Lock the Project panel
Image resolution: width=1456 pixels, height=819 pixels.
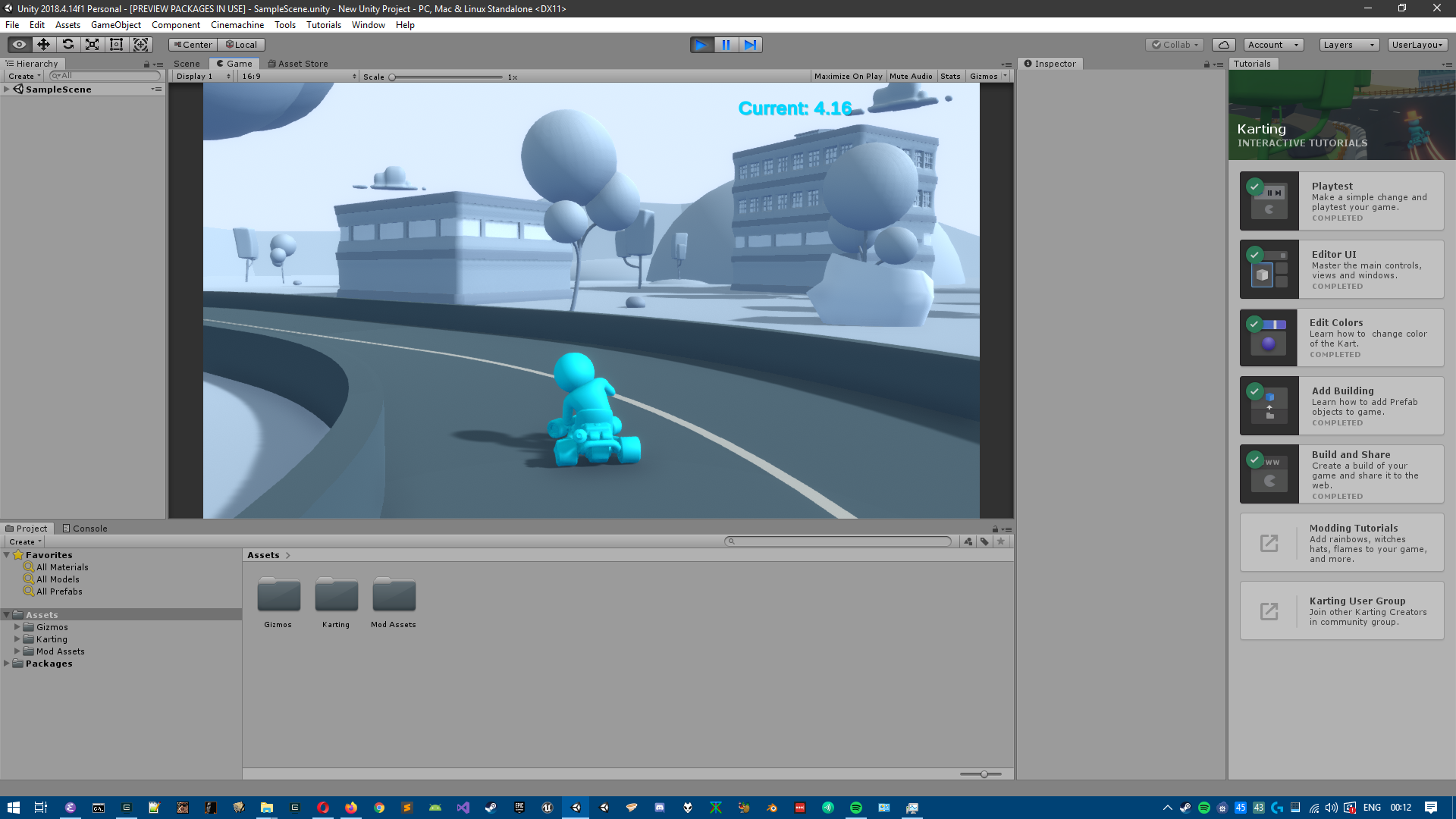pos(995,529)
